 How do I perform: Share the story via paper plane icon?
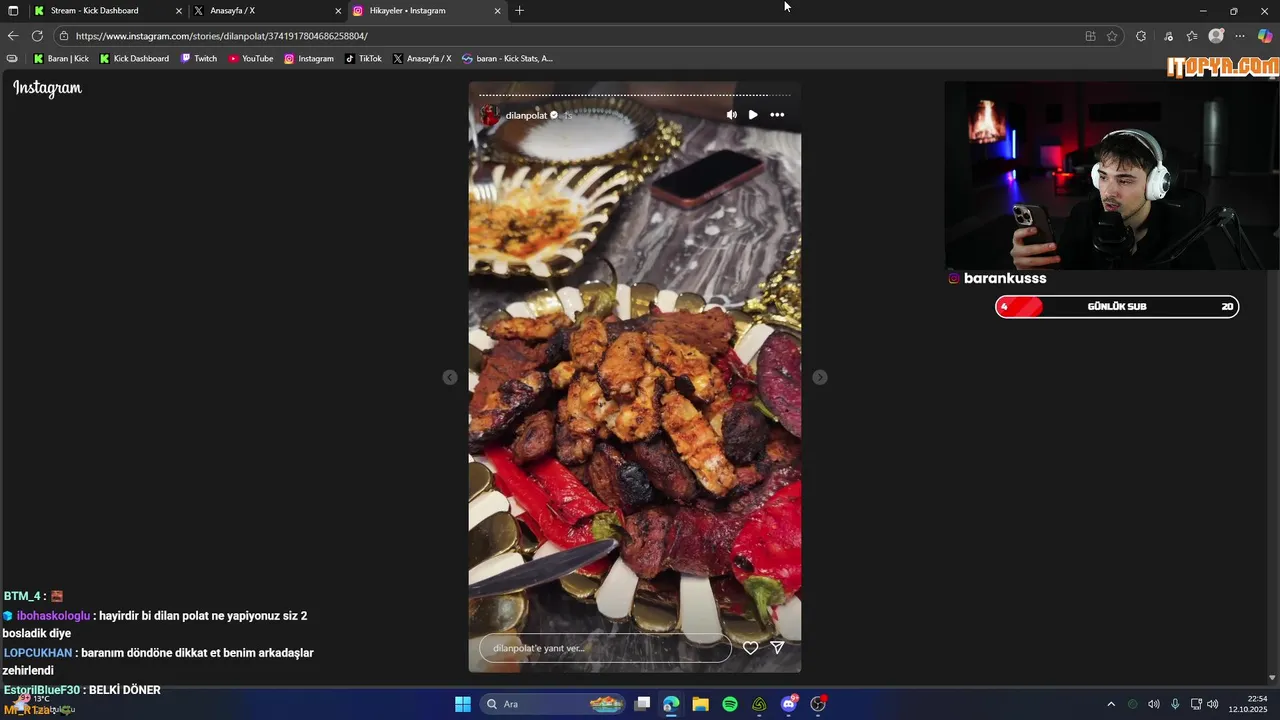[777, 648]
